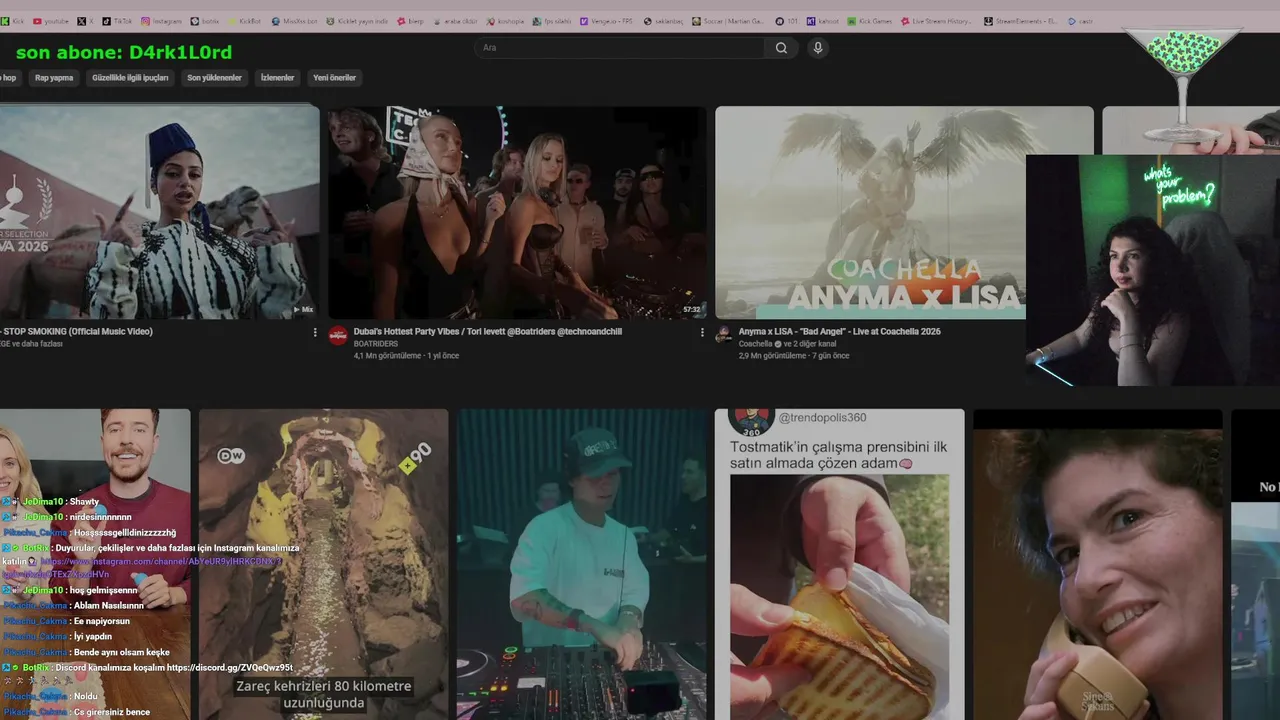Click "2,9 Mn görüntüleme" view count text

point(772,356)
